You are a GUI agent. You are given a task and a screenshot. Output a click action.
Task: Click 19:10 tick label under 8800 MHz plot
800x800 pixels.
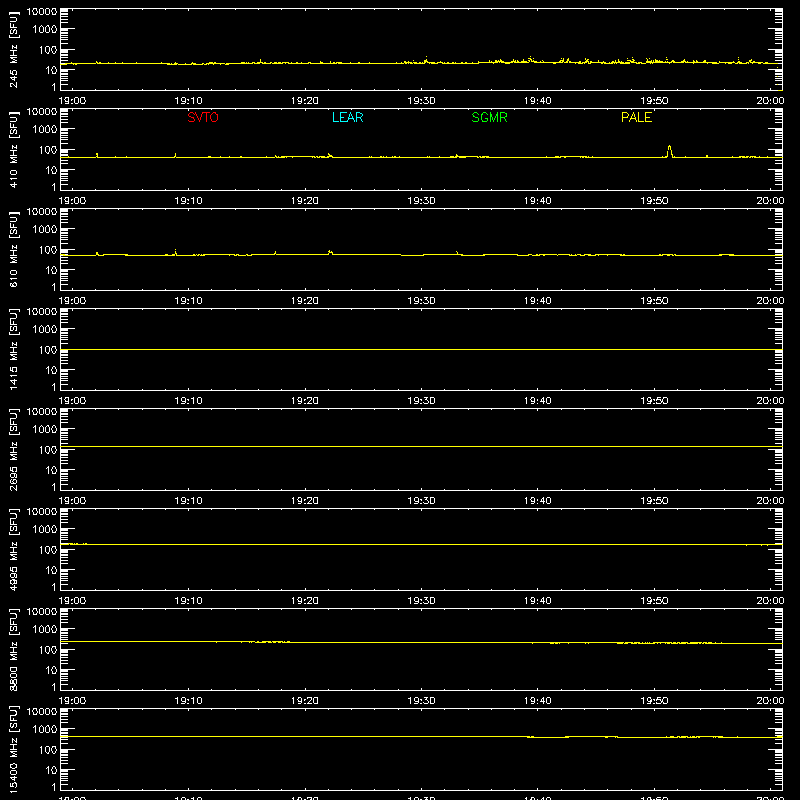(188, 701)
